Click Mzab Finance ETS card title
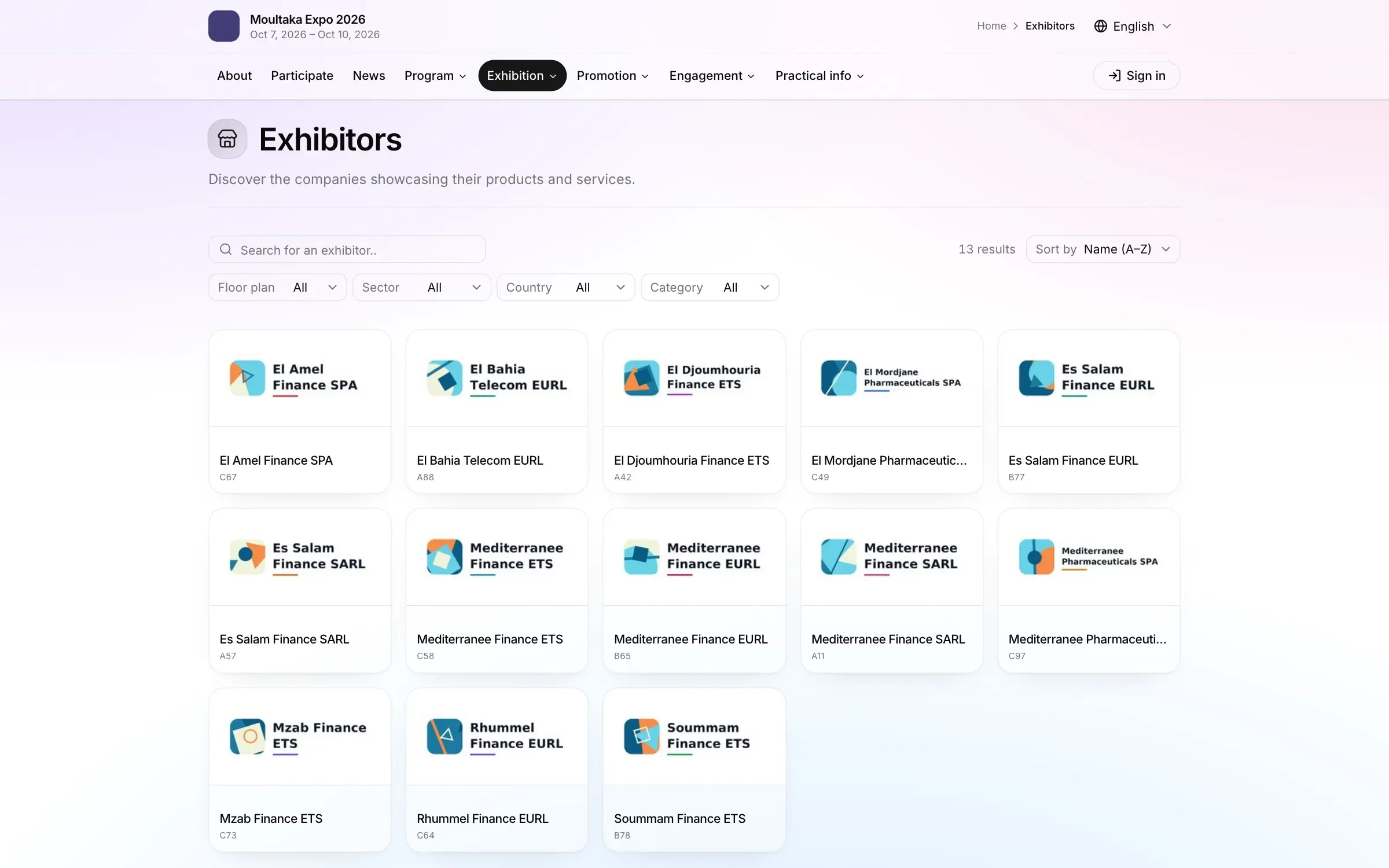 [x=271, y=818]
